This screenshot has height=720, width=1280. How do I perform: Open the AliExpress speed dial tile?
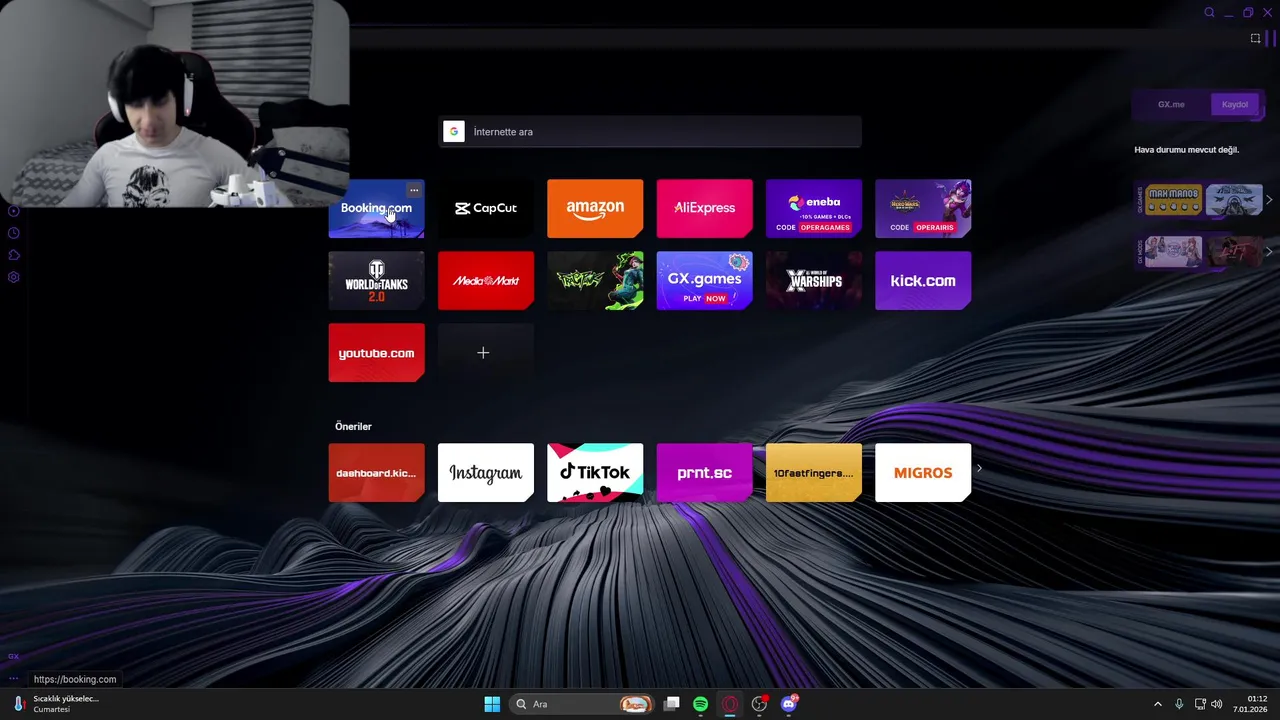click(x=704, y=209)
